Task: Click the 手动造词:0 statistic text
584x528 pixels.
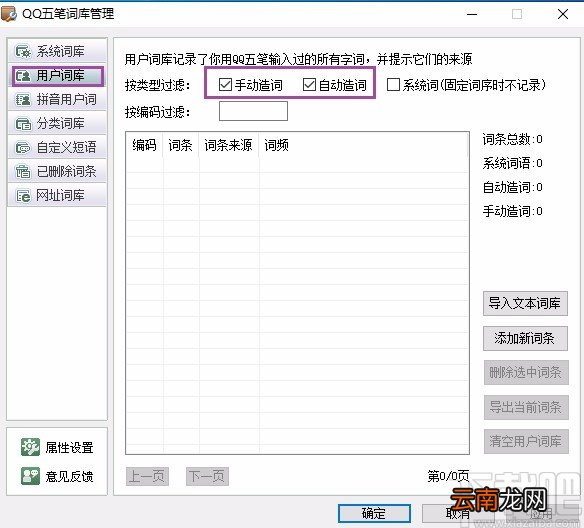Action: [x=512, y=211]
